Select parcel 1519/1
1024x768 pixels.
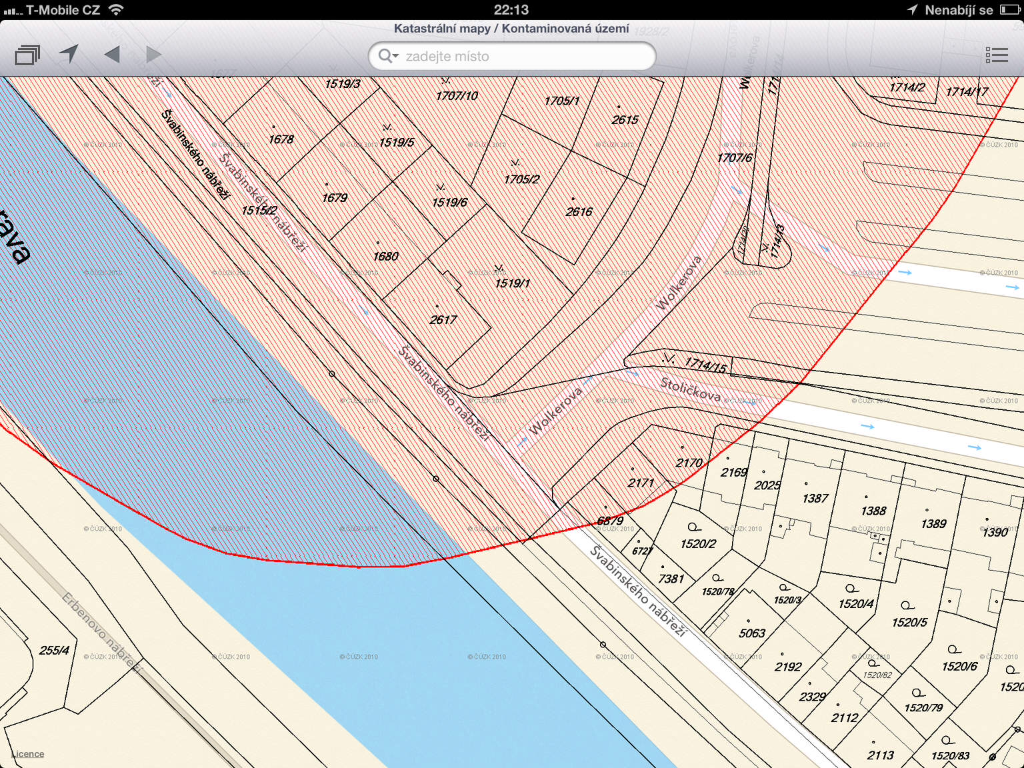click(x=513, y=283)
